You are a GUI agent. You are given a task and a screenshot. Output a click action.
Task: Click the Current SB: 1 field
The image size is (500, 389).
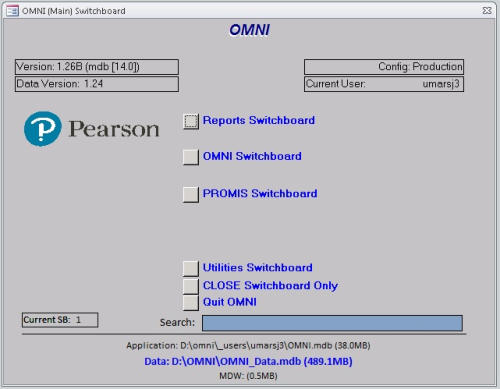[x=60, y=320]
